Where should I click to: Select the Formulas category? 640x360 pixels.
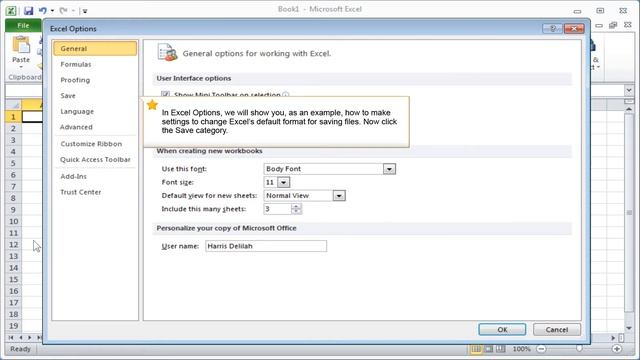(95, 64)
